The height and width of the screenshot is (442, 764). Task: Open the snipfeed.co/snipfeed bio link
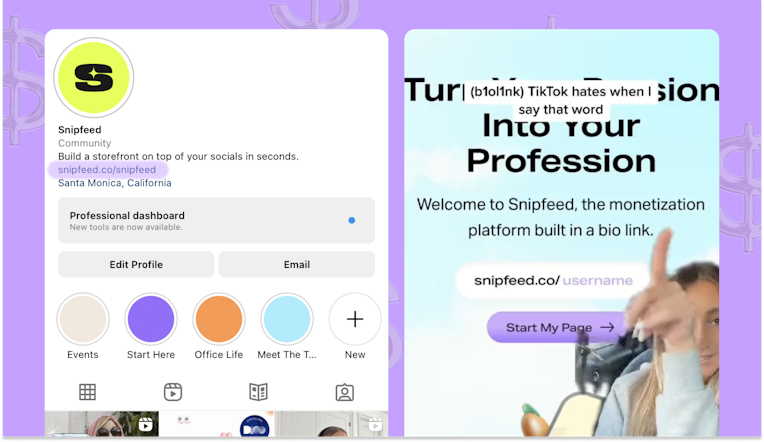pyautogui.click(x=107, y=170)
